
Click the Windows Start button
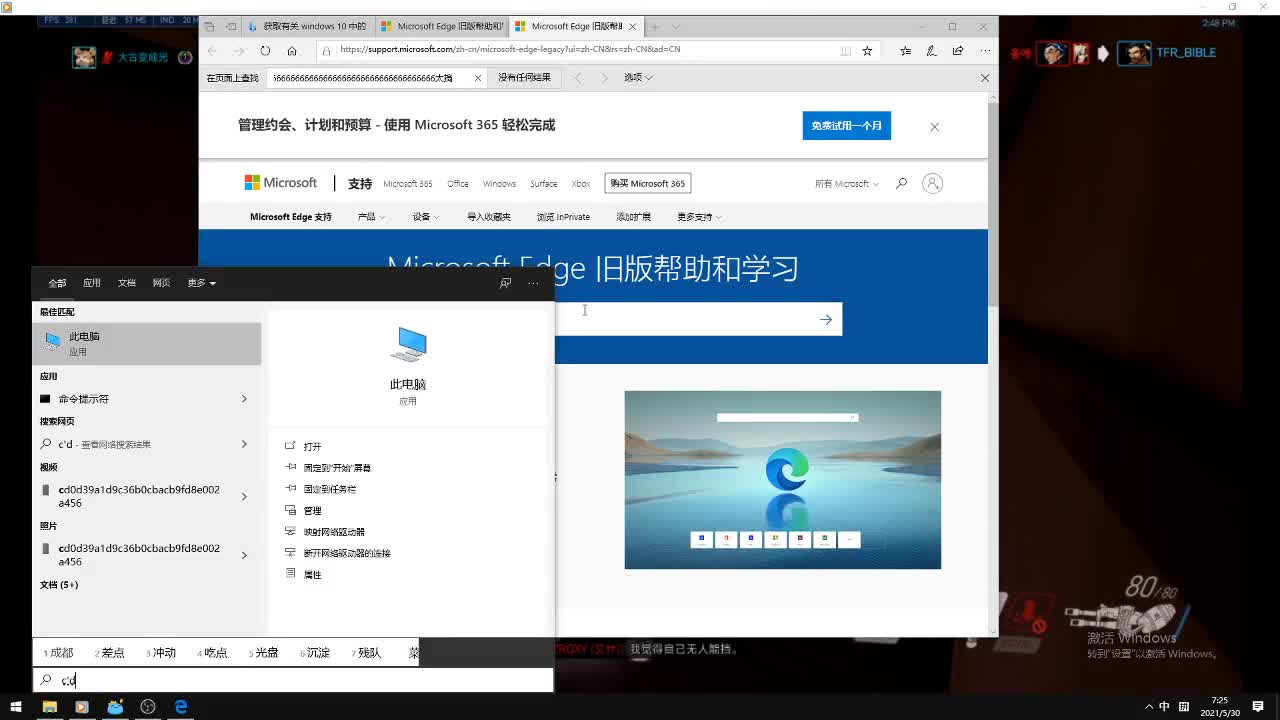[16, 707]
